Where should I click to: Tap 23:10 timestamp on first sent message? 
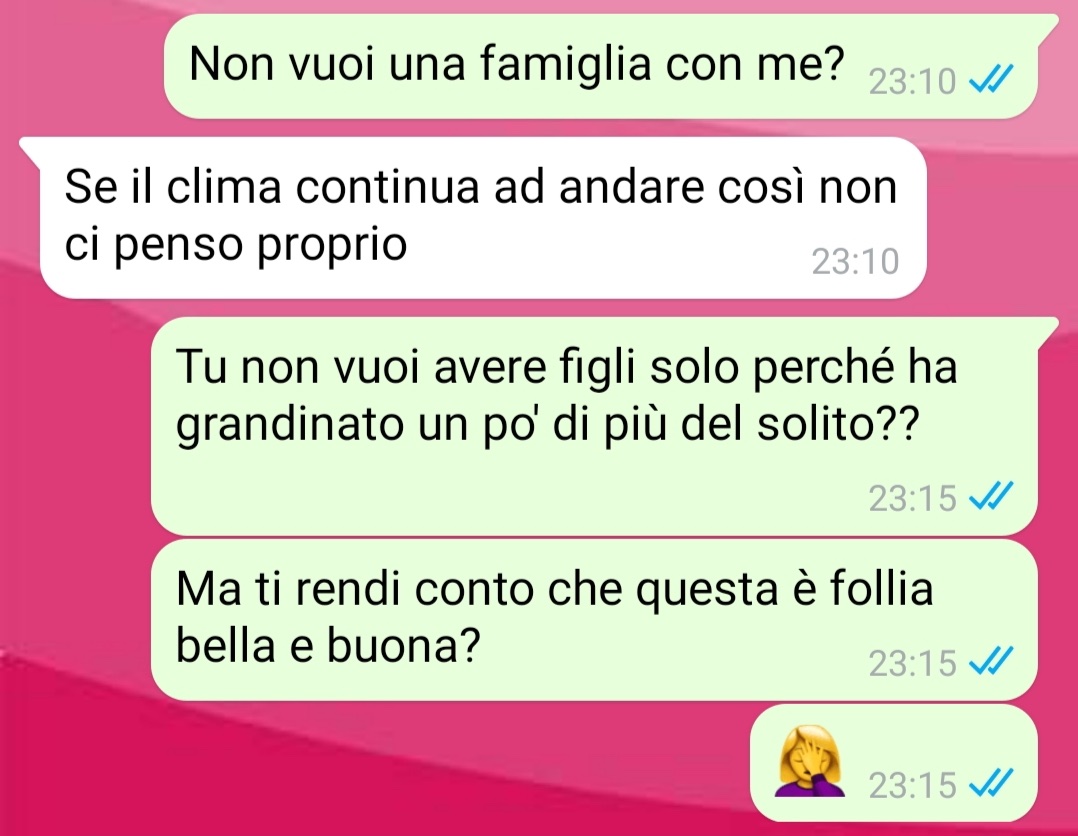click(x=912, y=82)
